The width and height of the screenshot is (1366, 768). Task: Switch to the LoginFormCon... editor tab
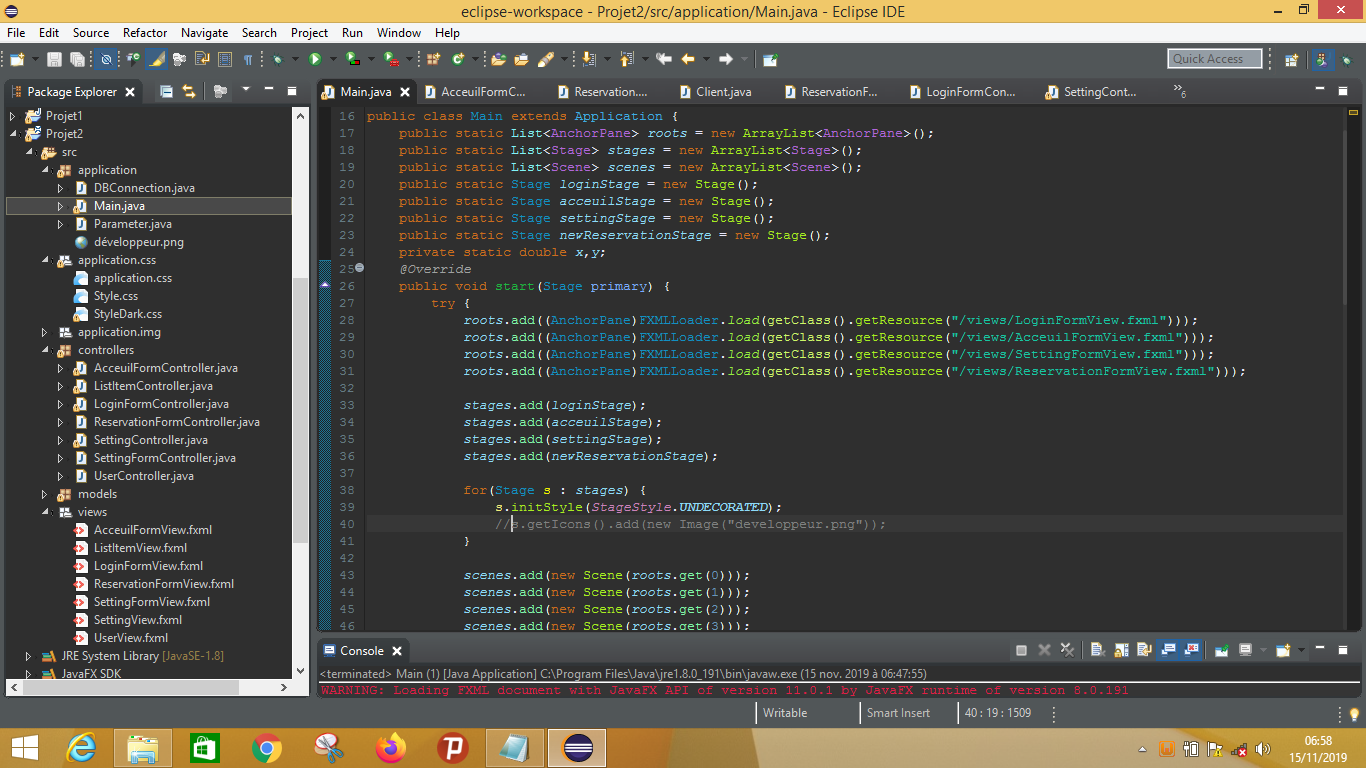tap(961, 91)
